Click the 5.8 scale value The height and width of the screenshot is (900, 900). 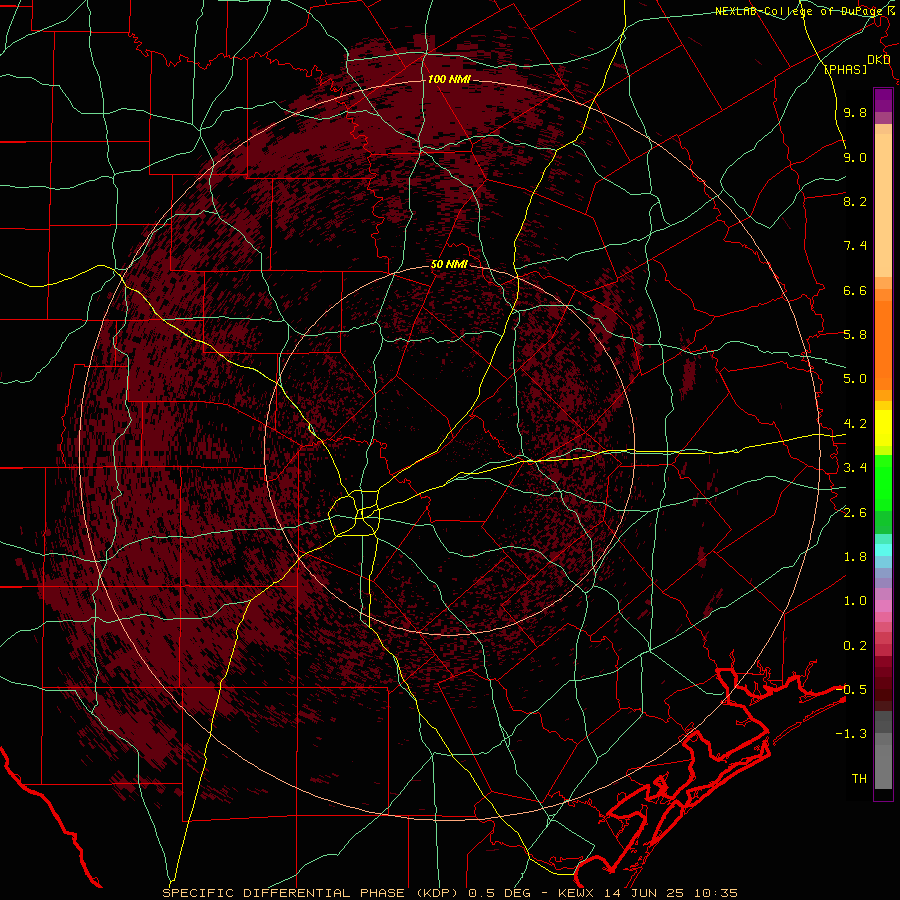tap(855, 335)
